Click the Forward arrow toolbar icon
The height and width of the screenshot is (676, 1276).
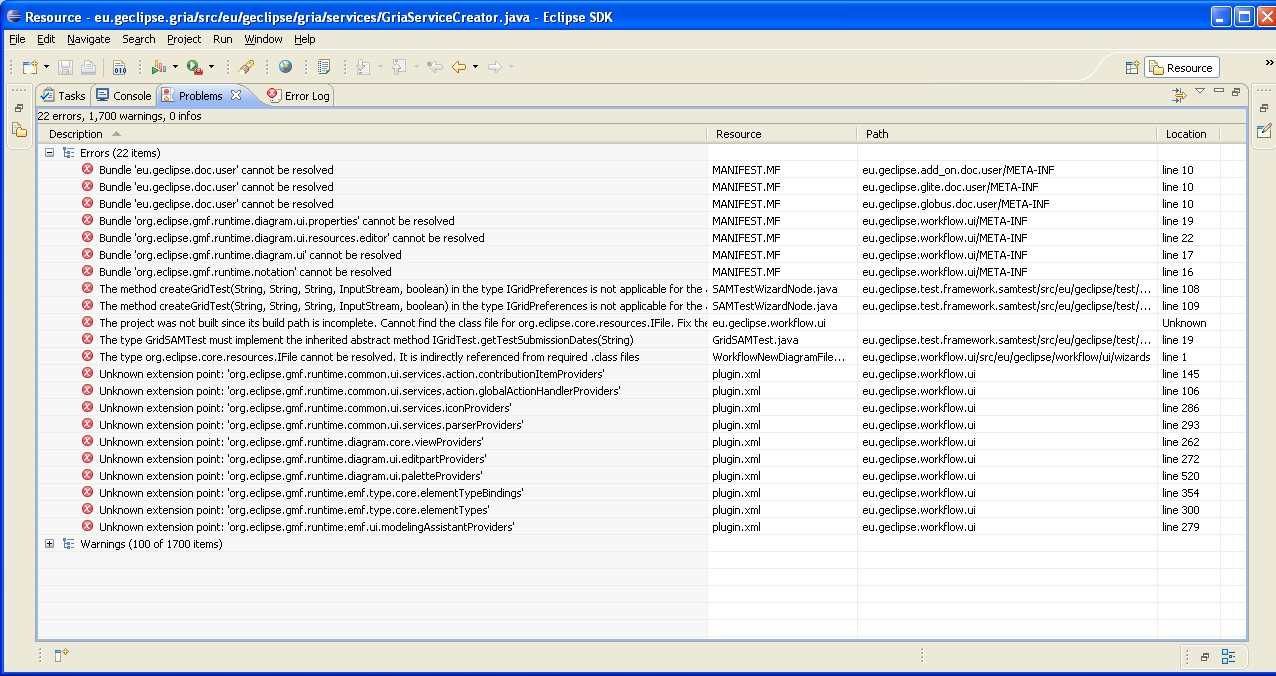[x=496, y=67]
